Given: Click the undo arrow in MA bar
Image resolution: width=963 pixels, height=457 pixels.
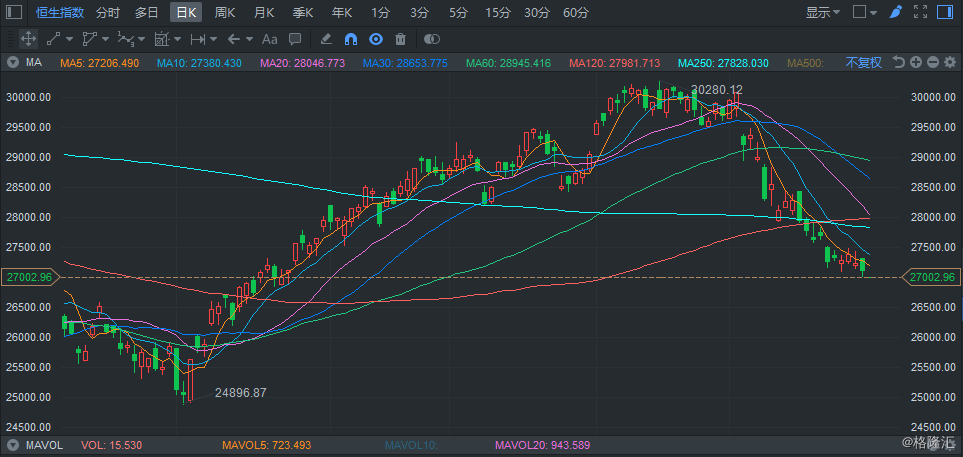Looking at the screenshot, I should (x=899, y=62).
